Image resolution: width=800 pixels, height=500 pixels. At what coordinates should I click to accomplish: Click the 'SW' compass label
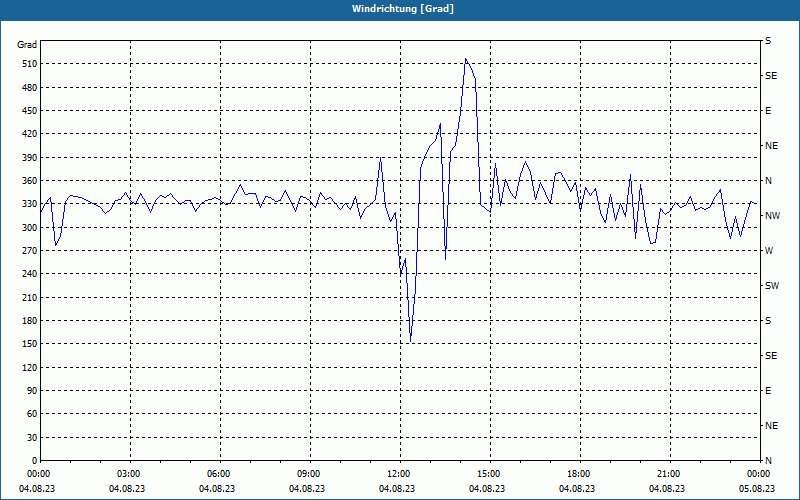click(772, 286)
